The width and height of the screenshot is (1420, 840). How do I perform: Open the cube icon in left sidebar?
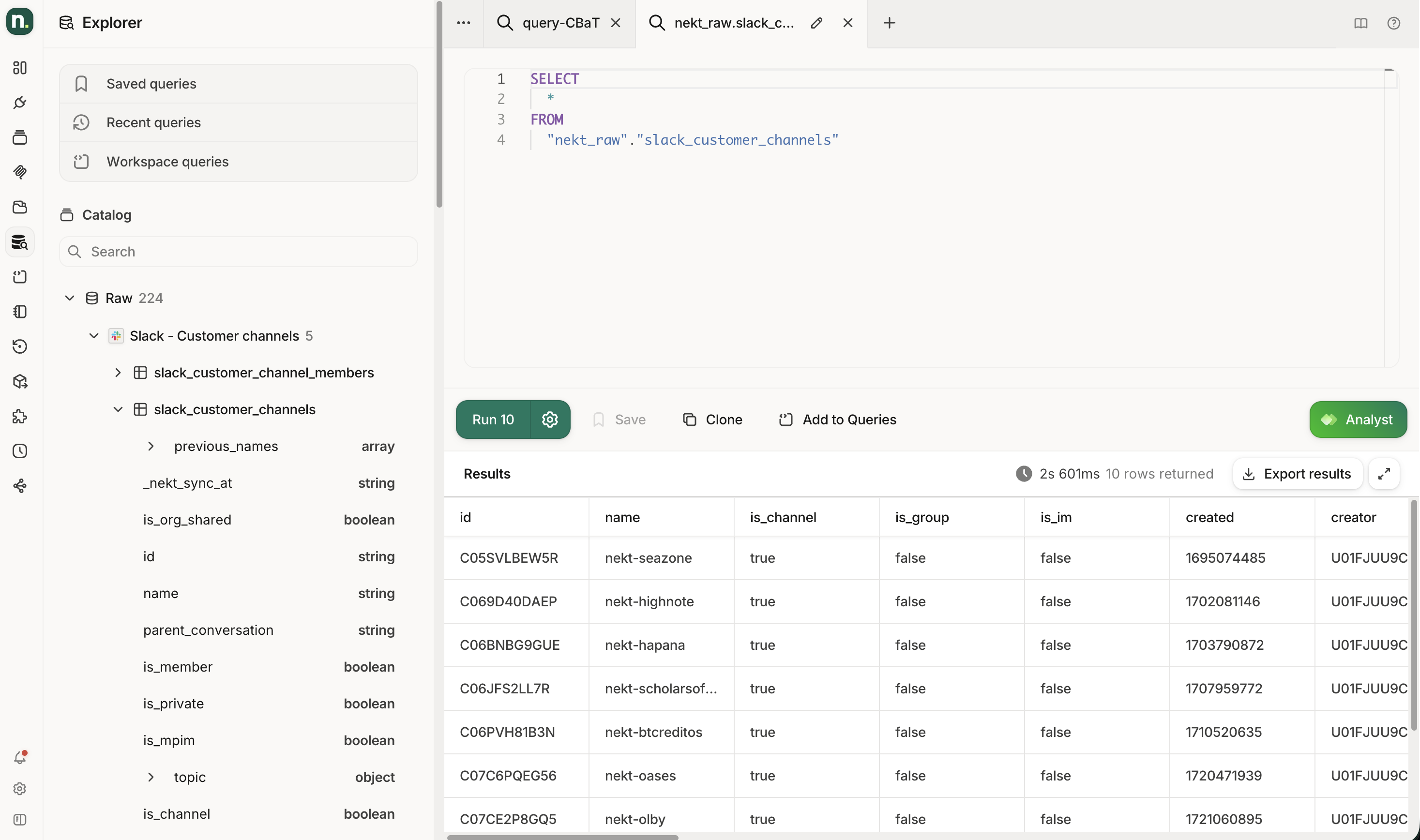[x=20, y=381]
